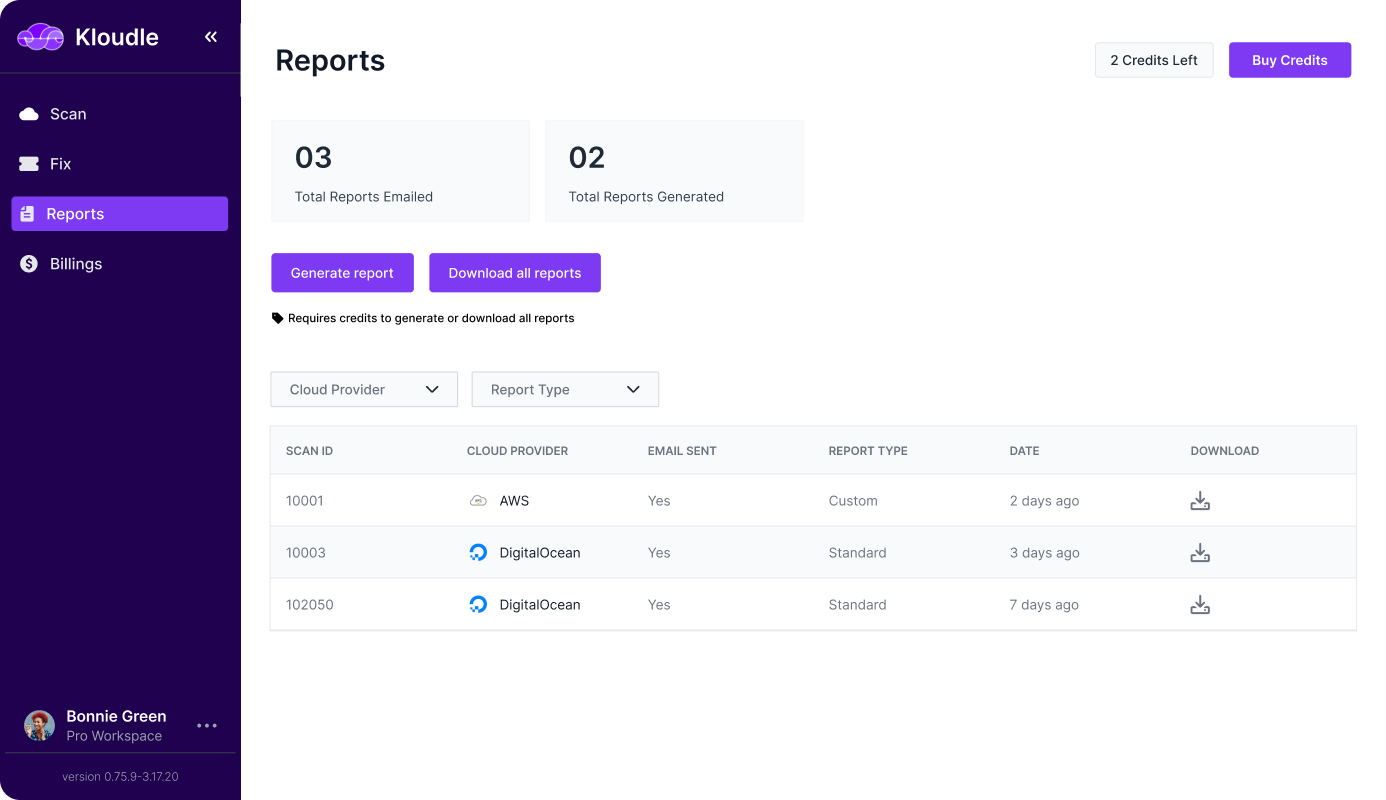Collapse the sidebar with double chevron icon
The image size is (1386, 800).
pos(211,37)
